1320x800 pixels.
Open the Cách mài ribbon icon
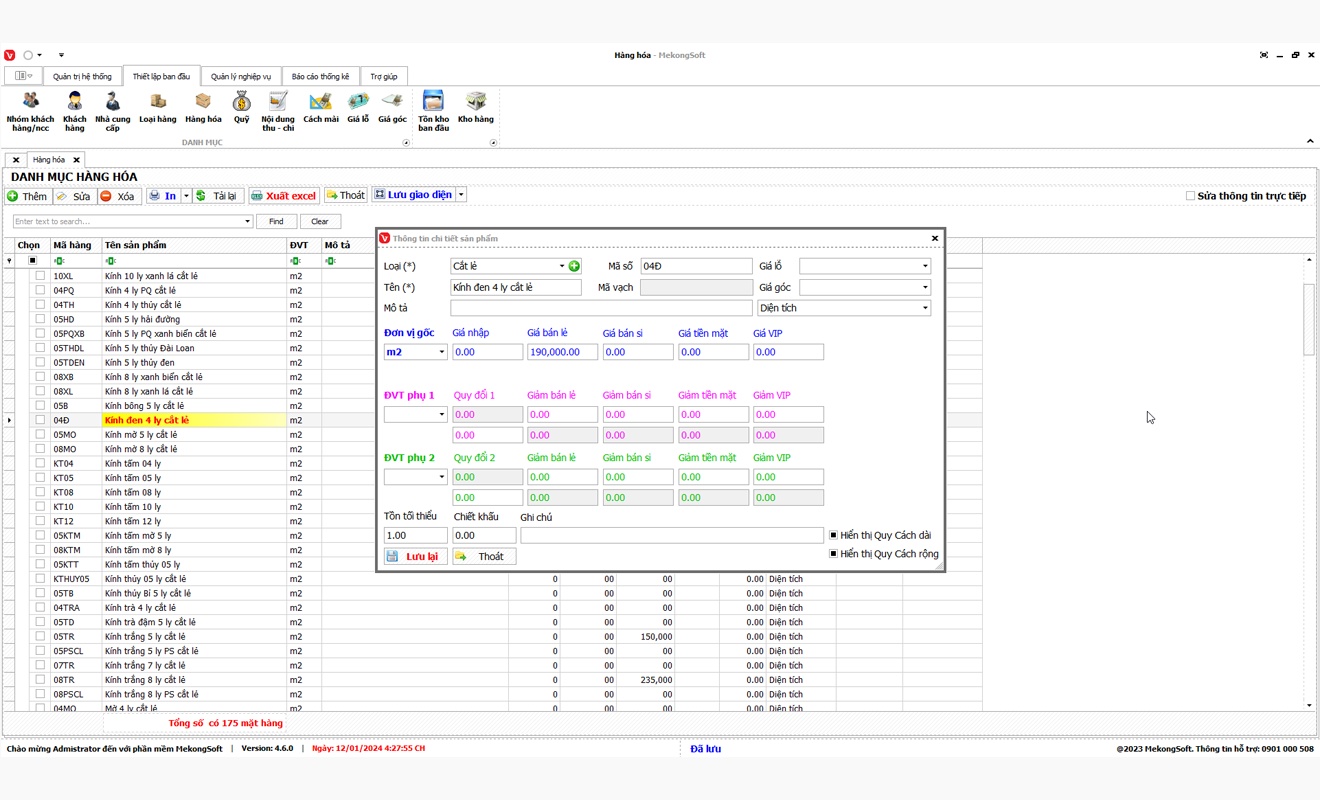pyautogui.click(x=320, y=107)
